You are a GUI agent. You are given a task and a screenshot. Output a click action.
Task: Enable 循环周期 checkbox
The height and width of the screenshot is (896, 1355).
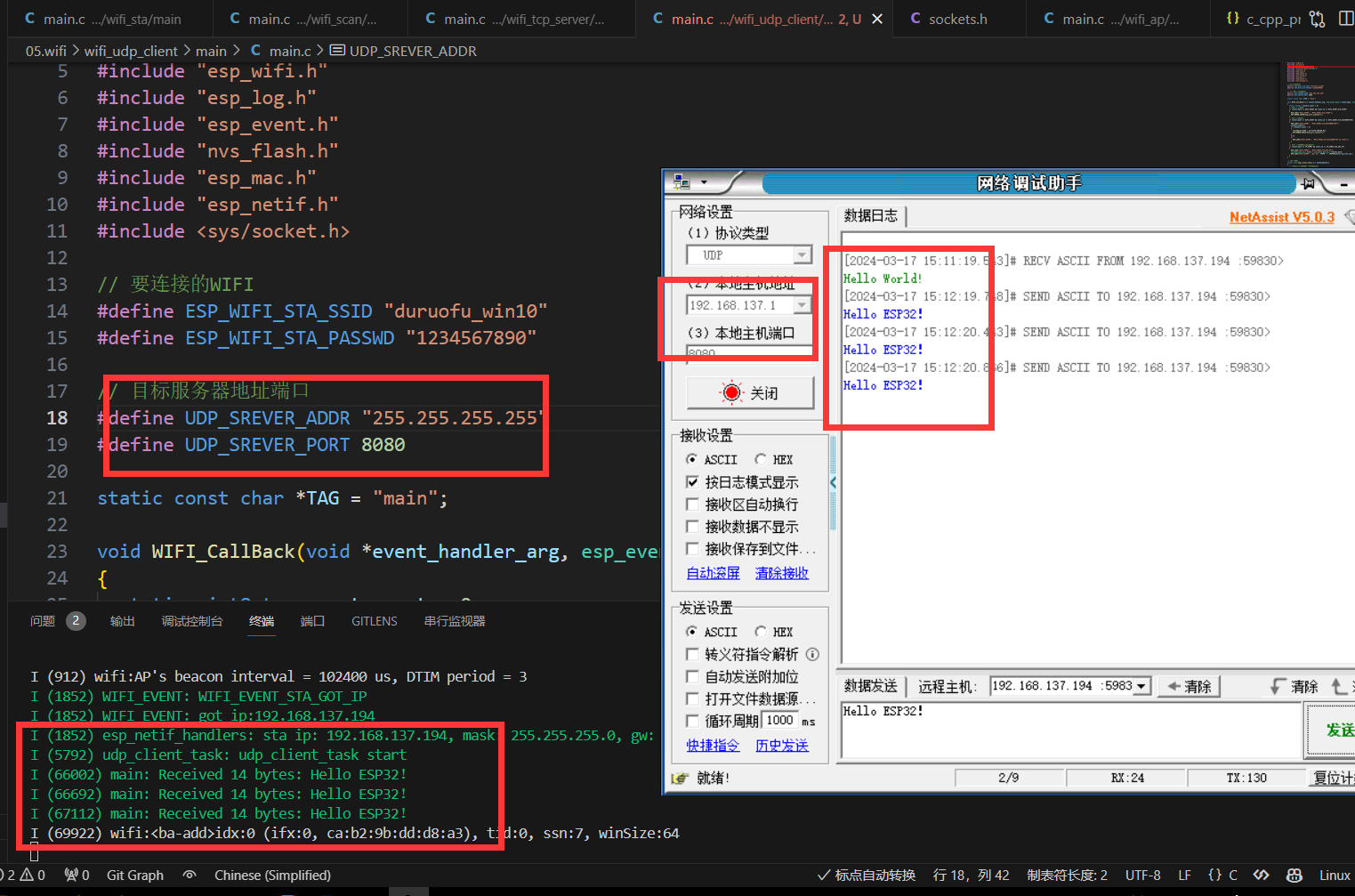pyautogui.click(x=692, y=721)
